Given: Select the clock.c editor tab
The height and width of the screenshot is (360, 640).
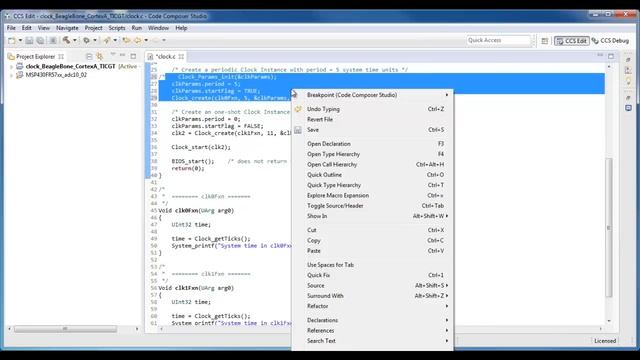Looking at the screenshot, I should click(x=165, y=57).
